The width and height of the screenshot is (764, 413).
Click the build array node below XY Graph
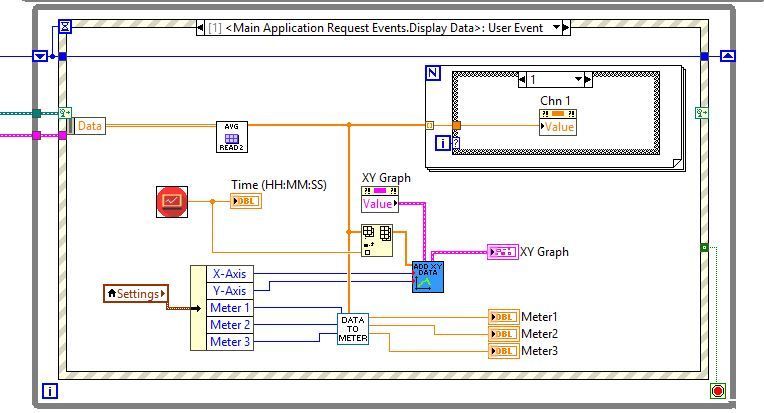(x=376, y=241)
